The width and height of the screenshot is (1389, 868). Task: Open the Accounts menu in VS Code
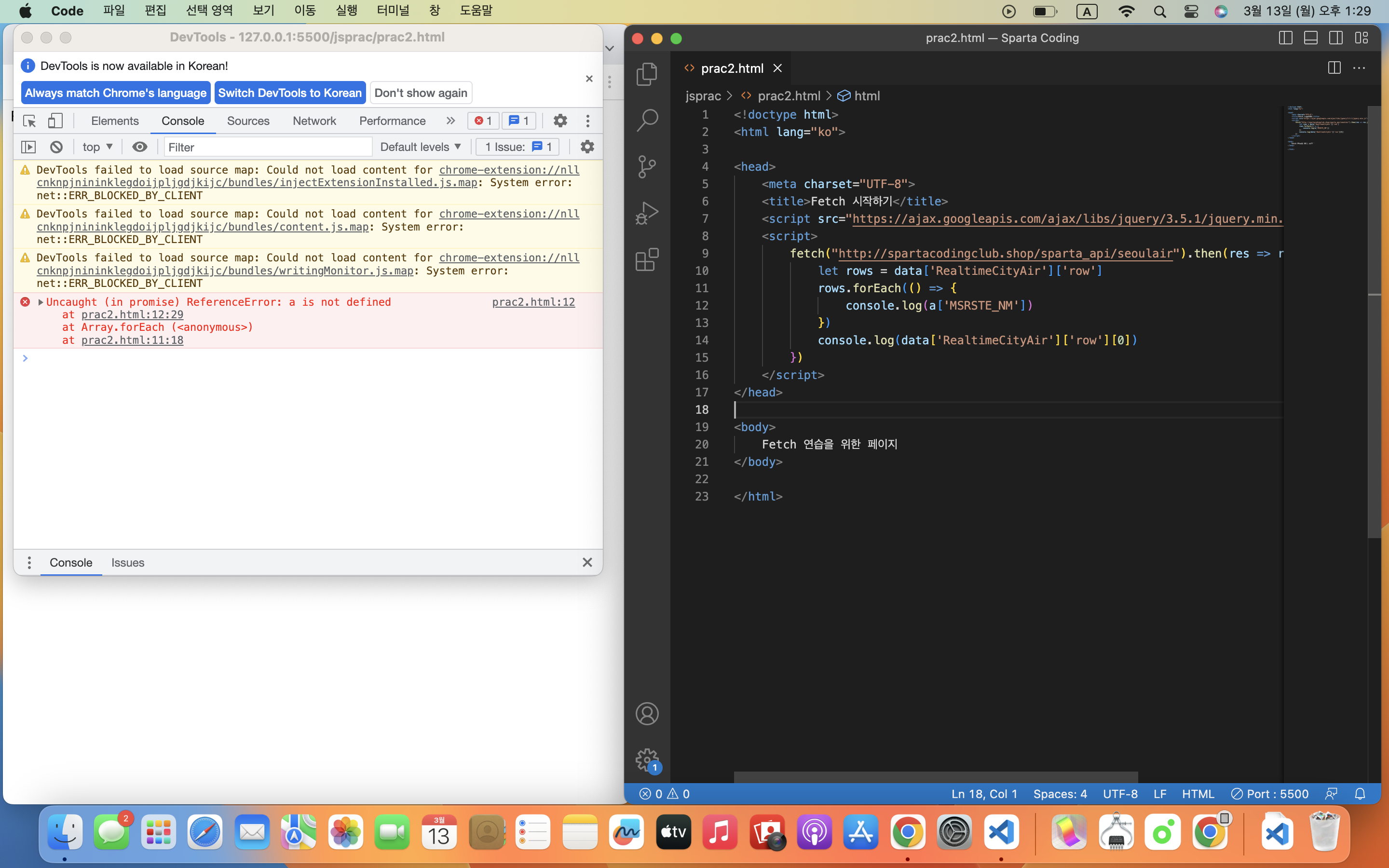pyautogui.click(x=647, y=714)
